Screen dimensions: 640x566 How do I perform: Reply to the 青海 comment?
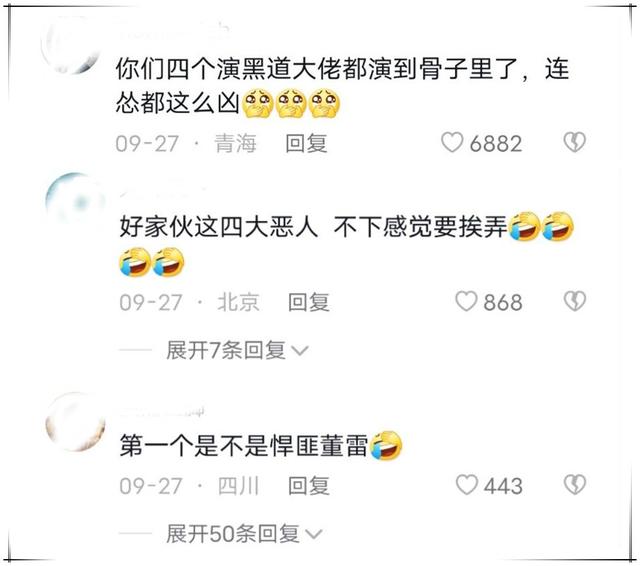click(x=306, y=143)
